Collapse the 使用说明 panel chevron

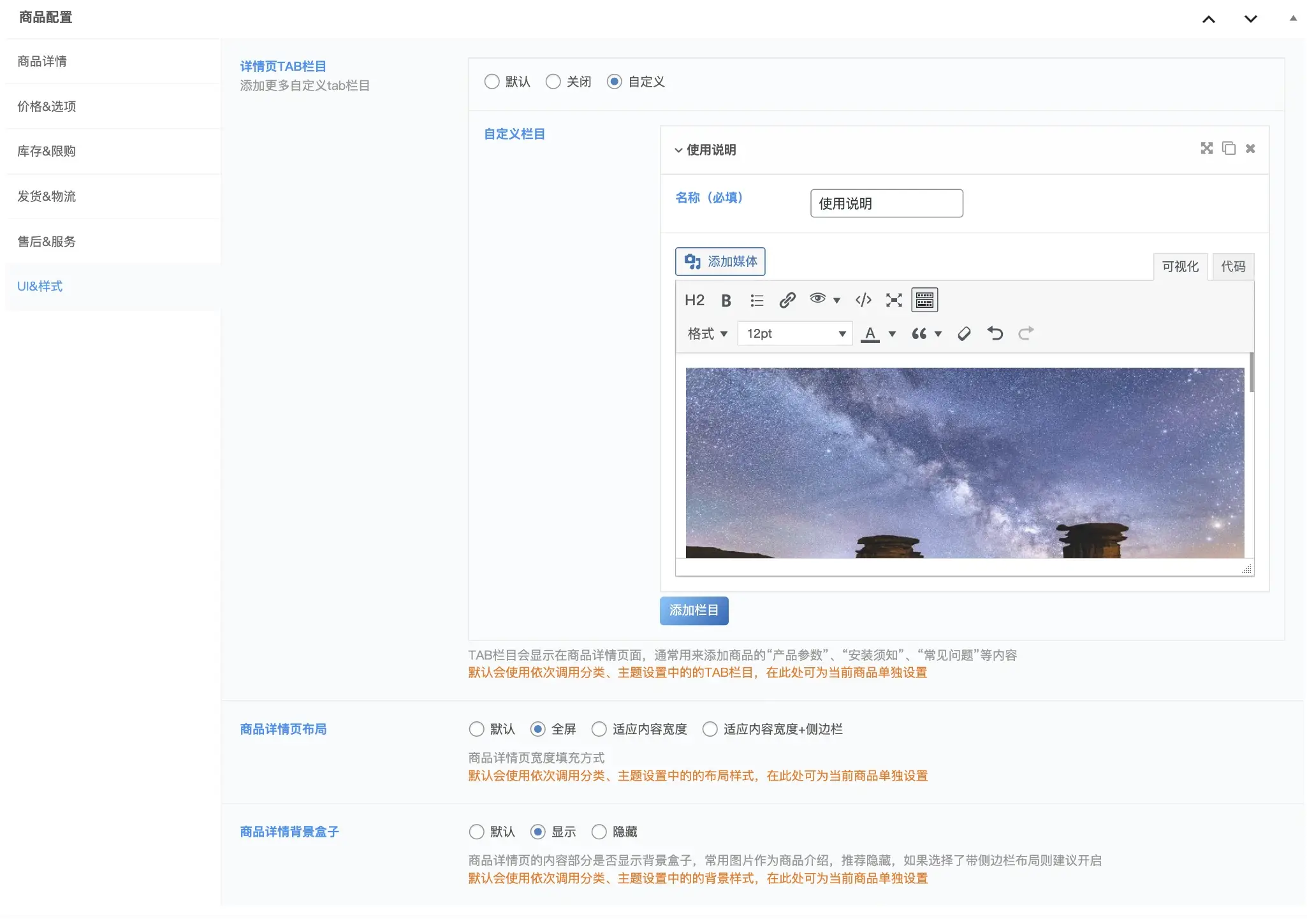pos(678,150)
